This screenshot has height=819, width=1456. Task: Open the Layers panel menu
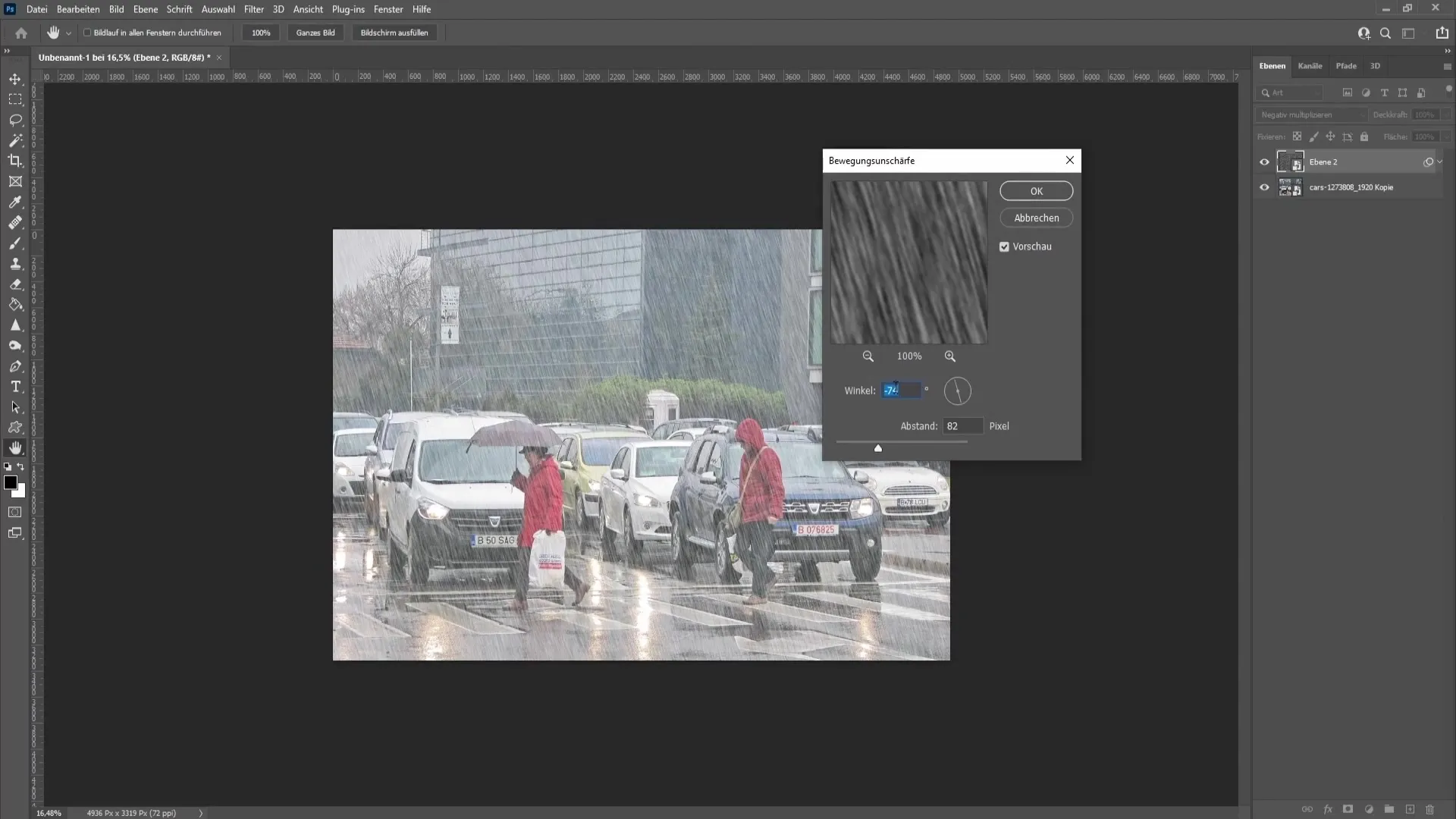[1447, 67]
